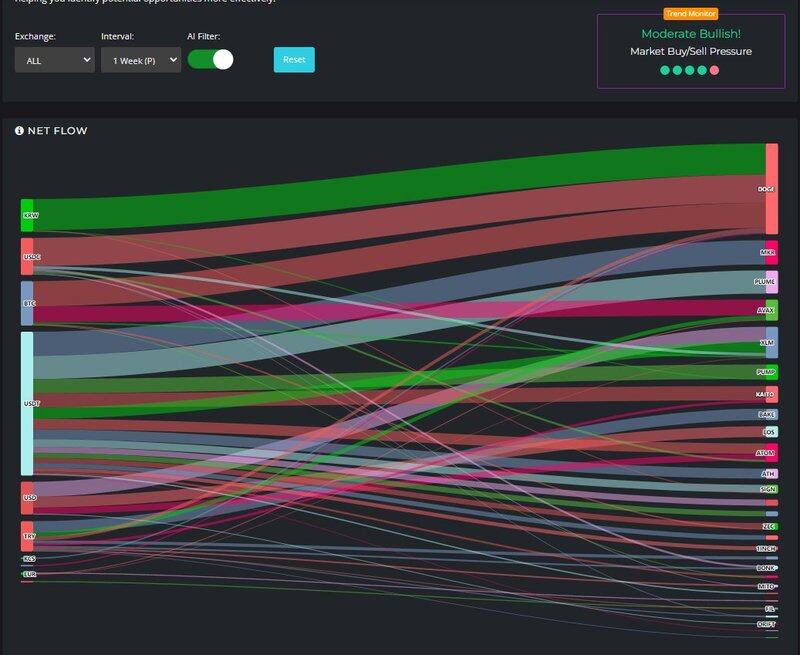800x655 pixels.
Task: Select the SIGN destination node
Action: coord(772,489)
